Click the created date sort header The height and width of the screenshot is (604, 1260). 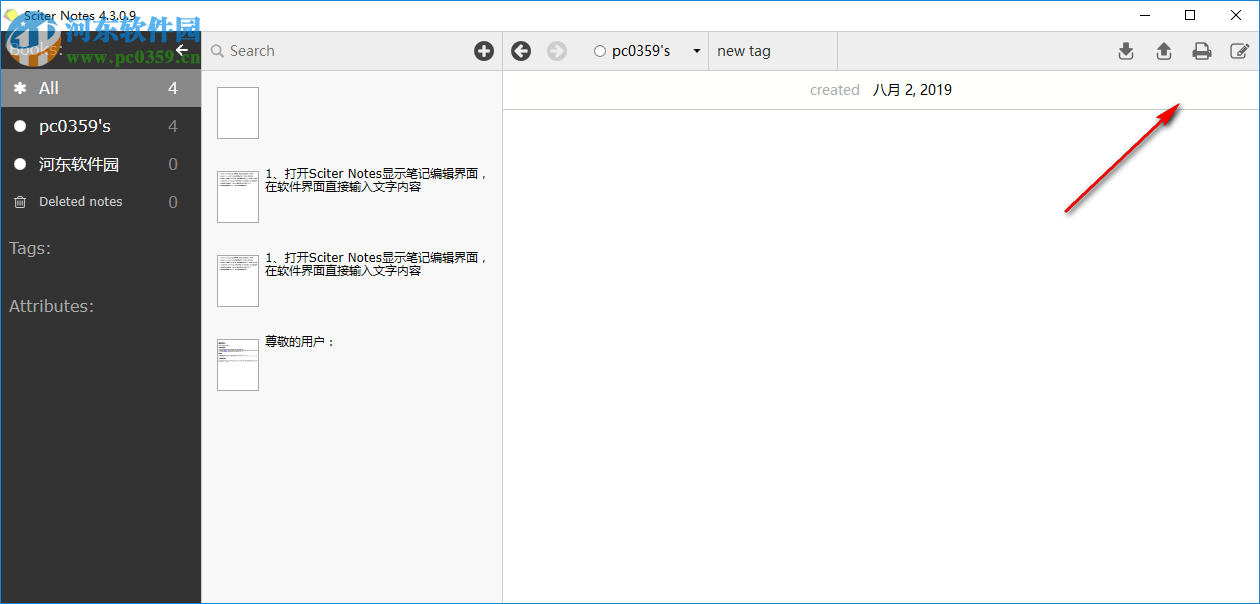click(x=835, y=89)
